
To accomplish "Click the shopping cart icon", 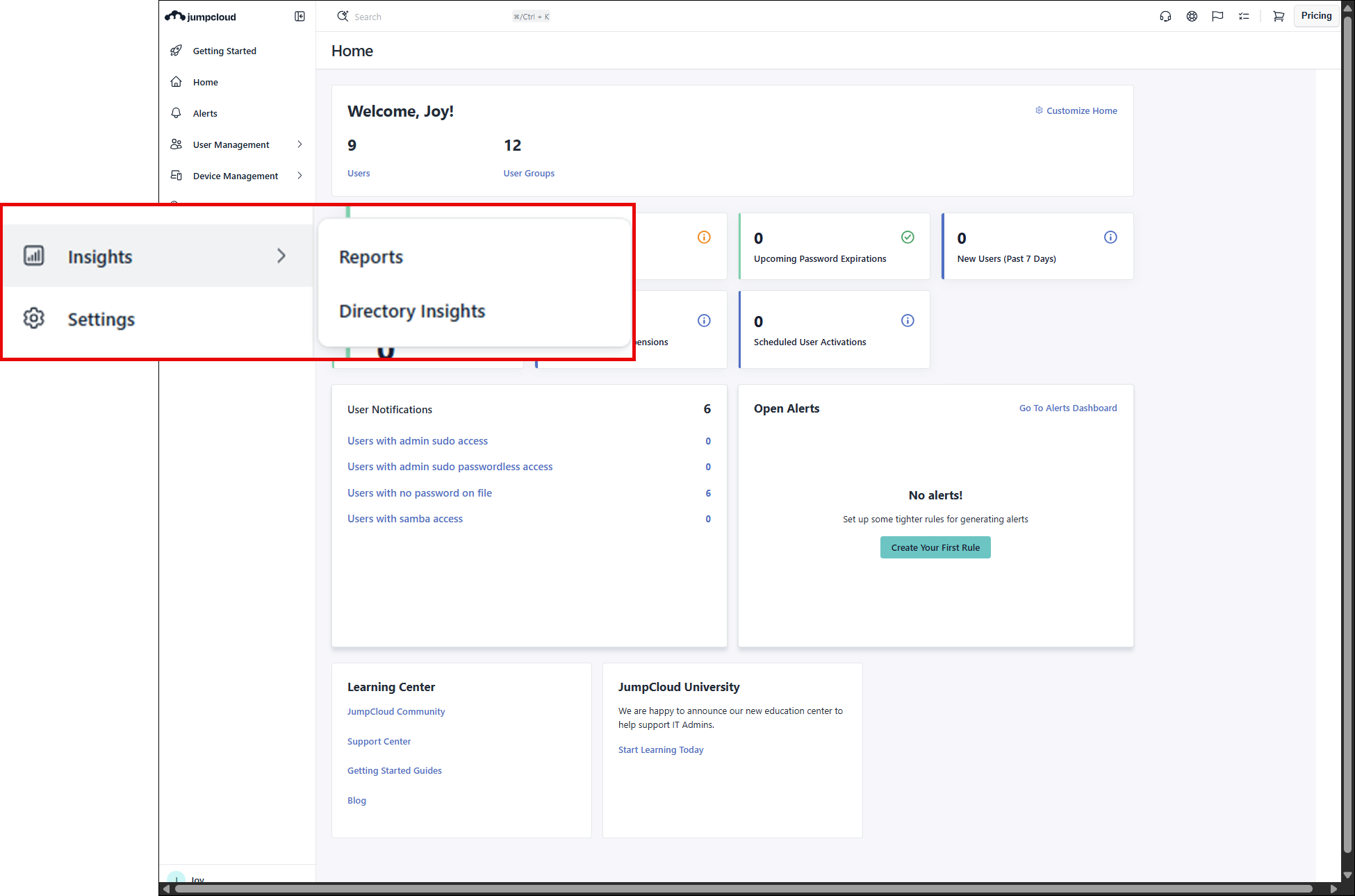I will click(1278, 17).
